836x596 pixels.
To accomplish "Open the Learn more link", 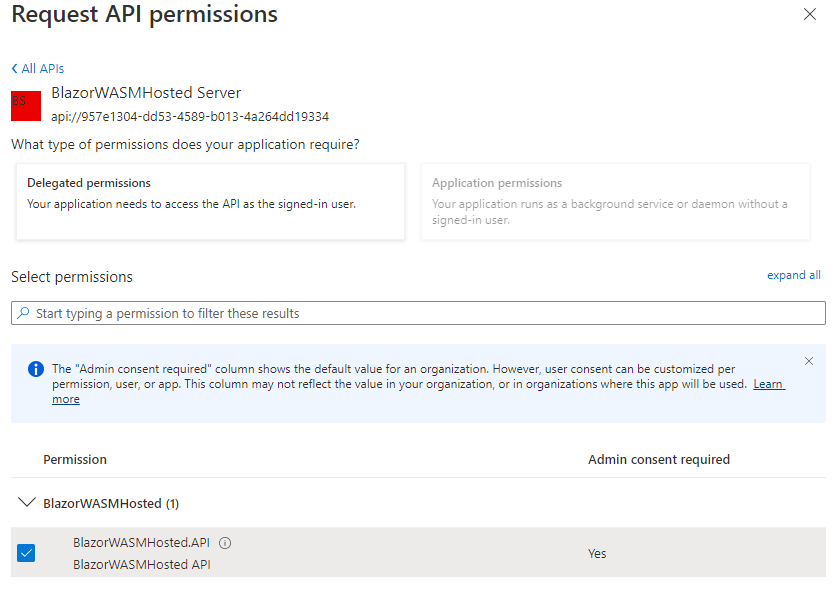I will pyautogui.click(x=768, y=384).
